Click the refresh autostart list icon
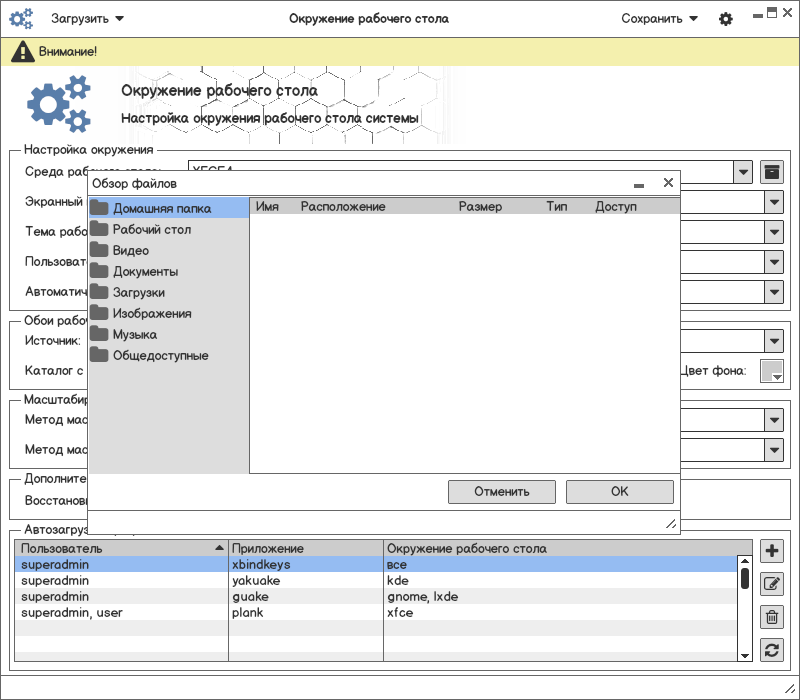800x700 pixels. (771, 650)
